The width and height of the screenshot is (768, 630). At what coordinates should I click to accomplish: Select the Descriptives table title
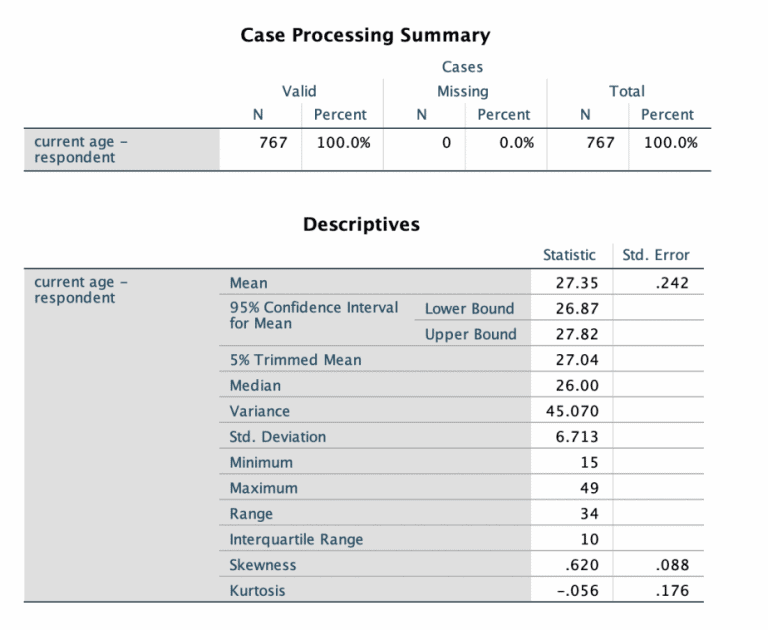[361, 224]
